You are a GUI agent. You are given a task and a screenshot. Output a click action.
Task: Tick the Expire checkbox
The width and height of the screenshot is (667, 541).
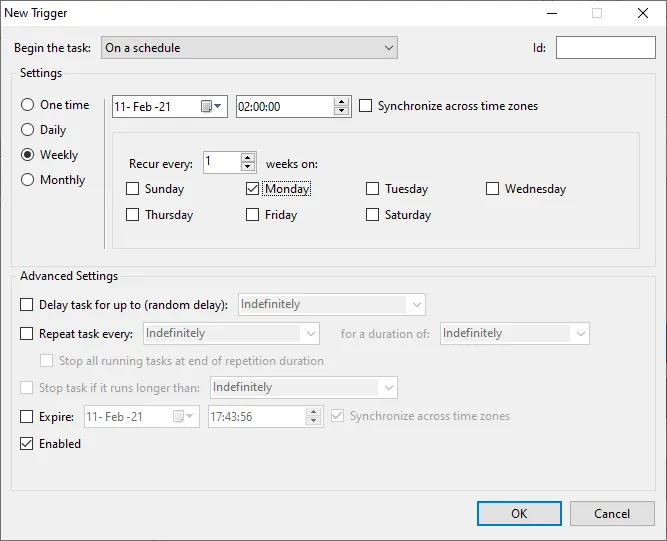point(27,416)
